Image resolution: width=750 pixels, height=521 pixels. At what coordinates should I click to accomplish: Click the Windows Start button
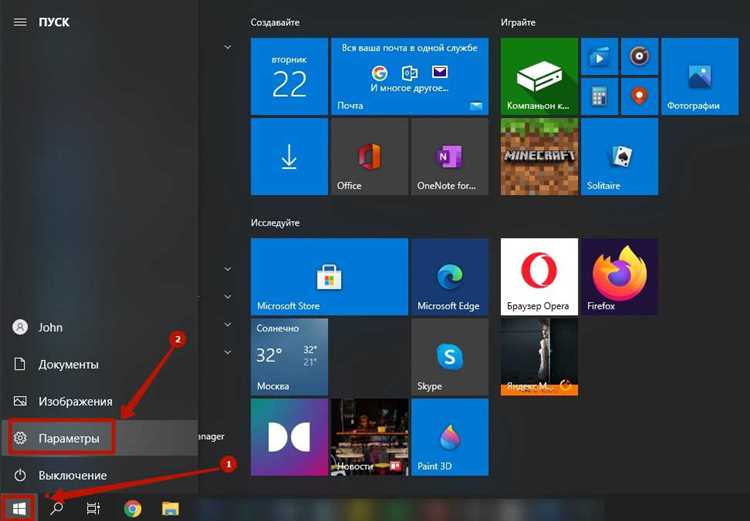click(x=19, y=508)
